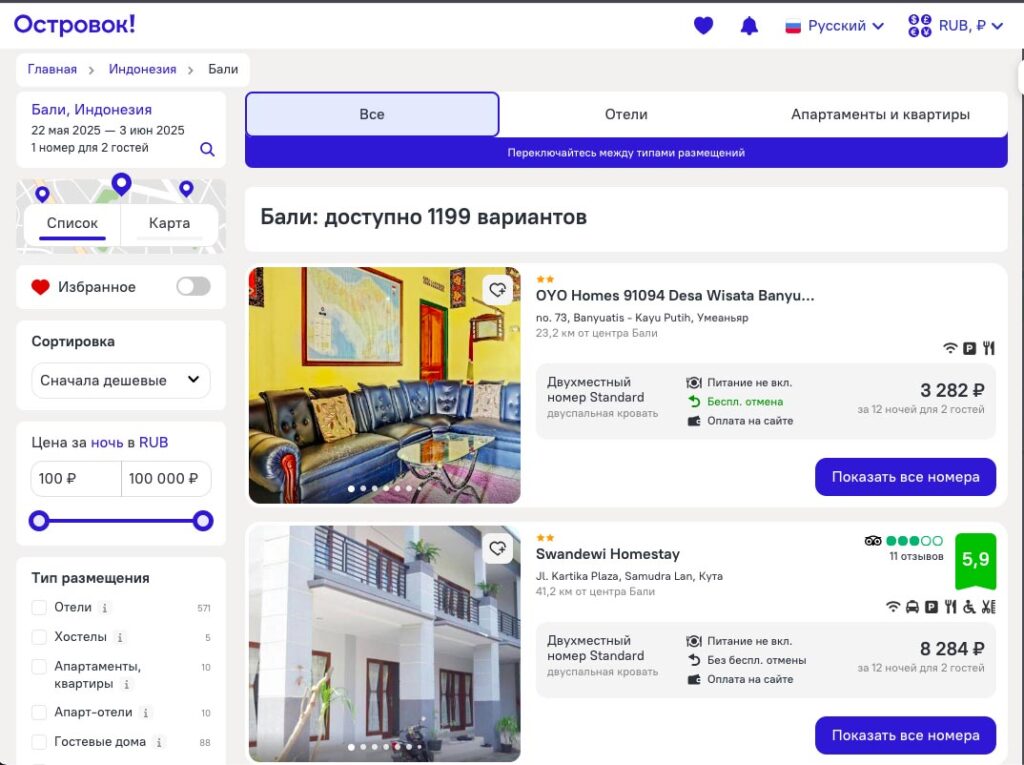Go to Главная breadcrumb link

pyautogui.click(x=52, y=69)
